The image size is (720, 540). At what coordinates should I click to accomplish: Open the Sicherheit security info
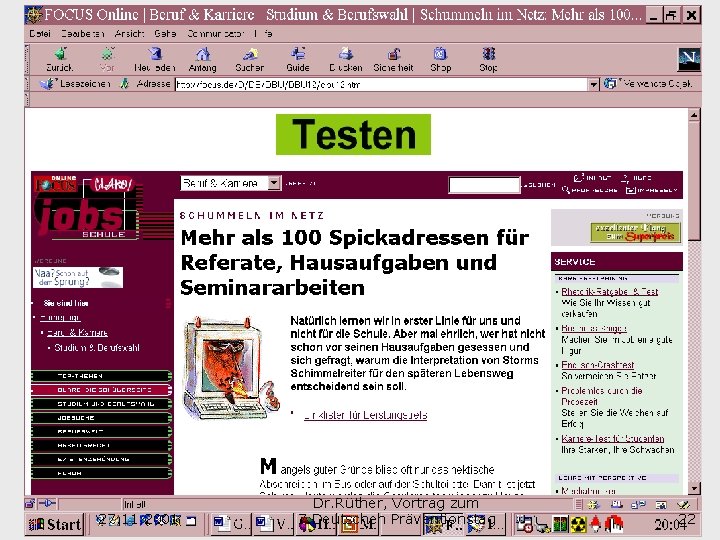393,60
